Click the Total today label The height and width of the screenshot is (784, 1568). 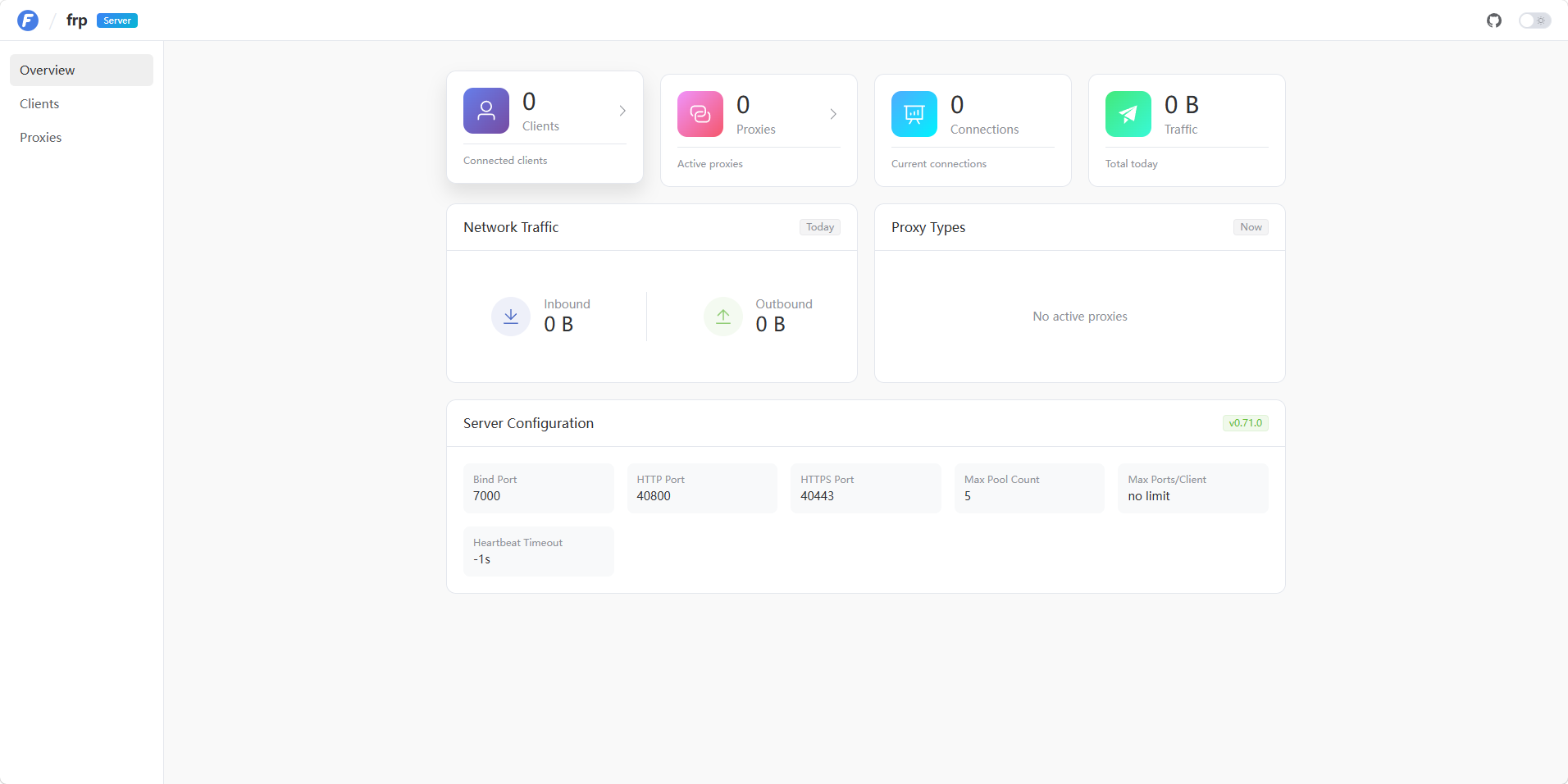coord(1132,164)
